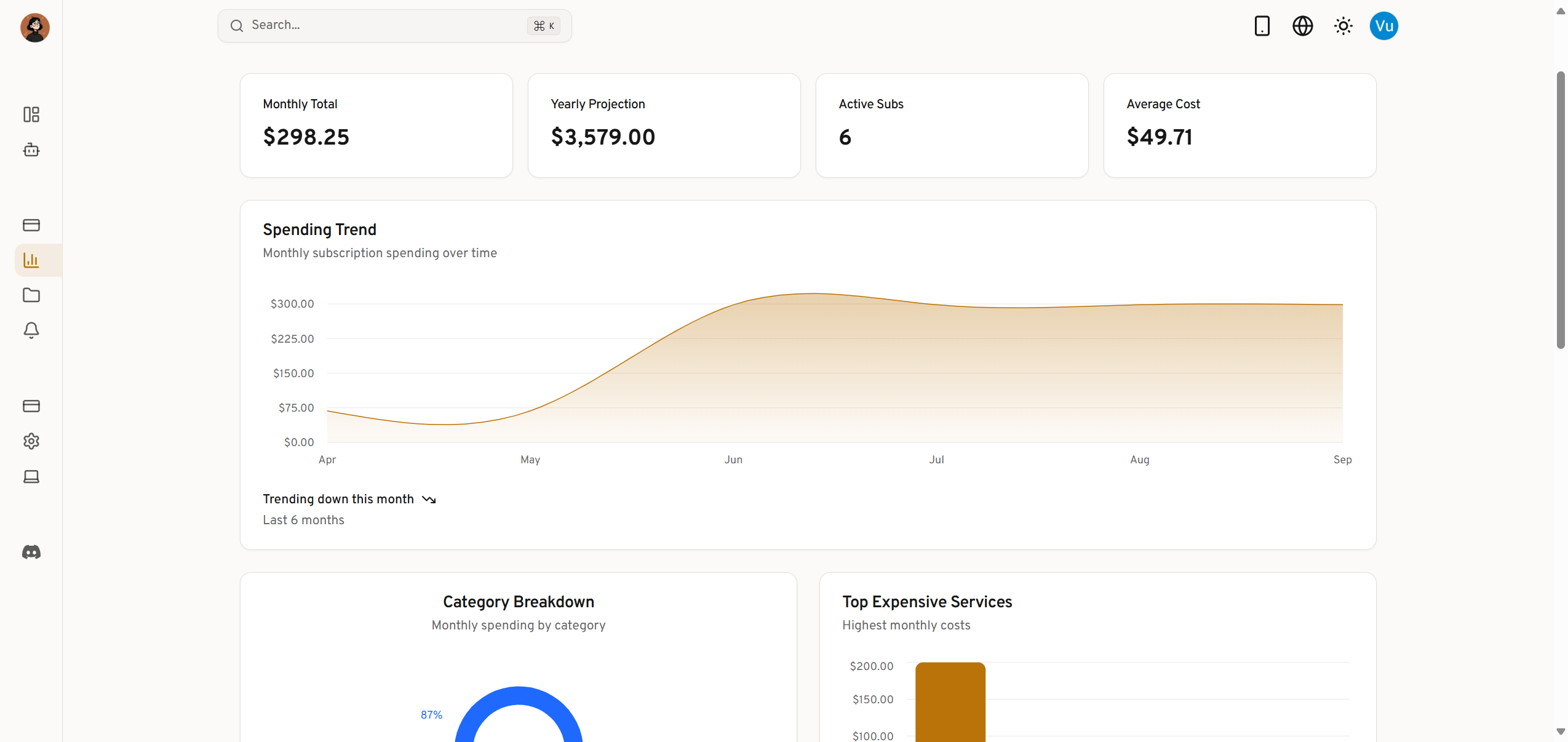Open the Vu profile avatar menu
Image resolution: width=1568 pixels, height=742 pixels.
pyautogui.click(x=1384, y=26)
